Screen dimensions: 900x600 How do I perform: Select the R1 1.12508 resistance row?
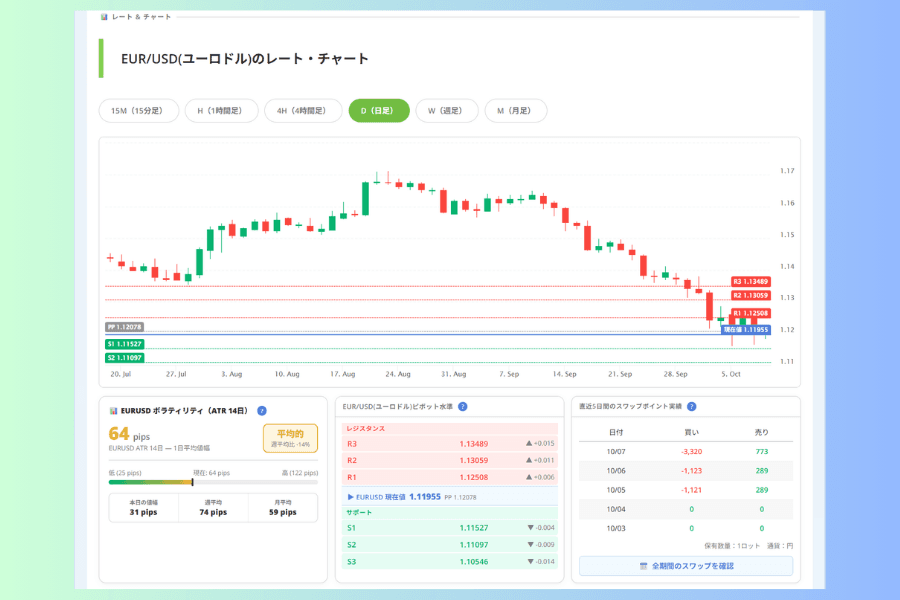point(449,477)
